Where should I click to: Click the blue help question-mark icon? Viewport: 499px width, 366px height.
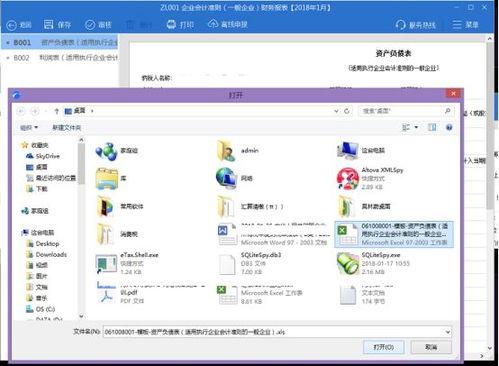click(449, 127)
